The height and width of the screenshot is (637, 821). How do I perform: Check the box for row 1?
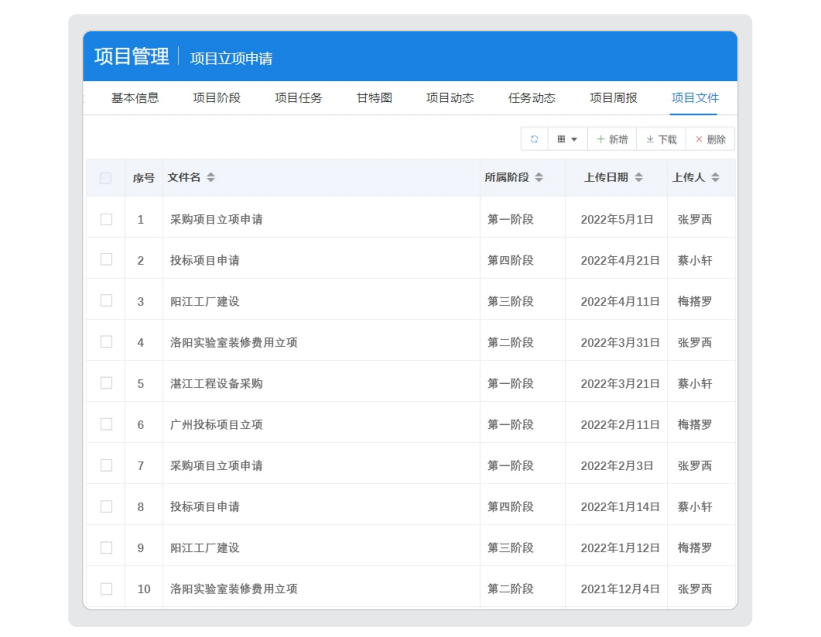click(x=106, y=219)
